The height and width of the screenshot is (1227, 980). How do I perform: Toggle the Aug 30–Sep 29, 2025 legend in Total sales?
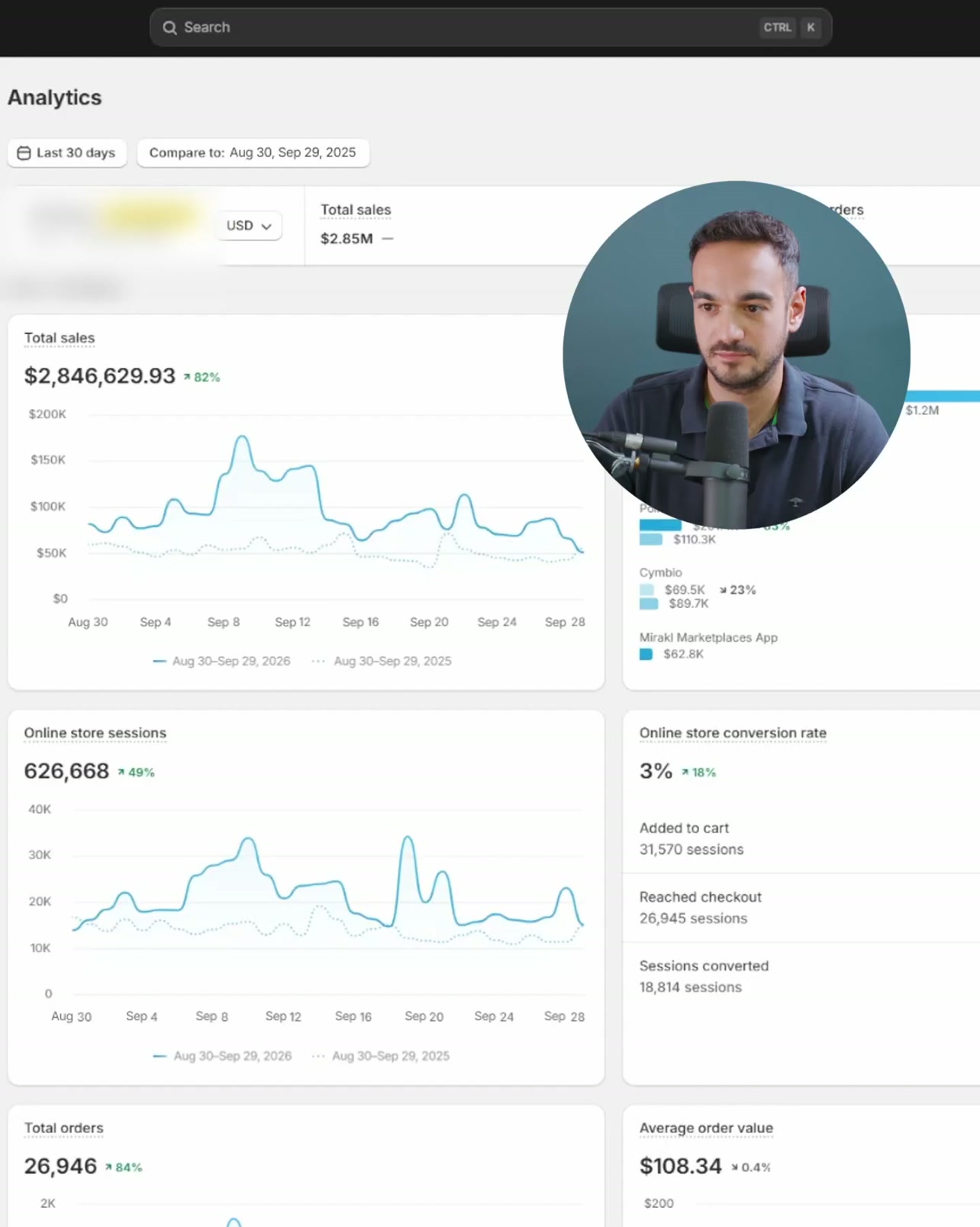pyautogui.click(x=382, y=661)
